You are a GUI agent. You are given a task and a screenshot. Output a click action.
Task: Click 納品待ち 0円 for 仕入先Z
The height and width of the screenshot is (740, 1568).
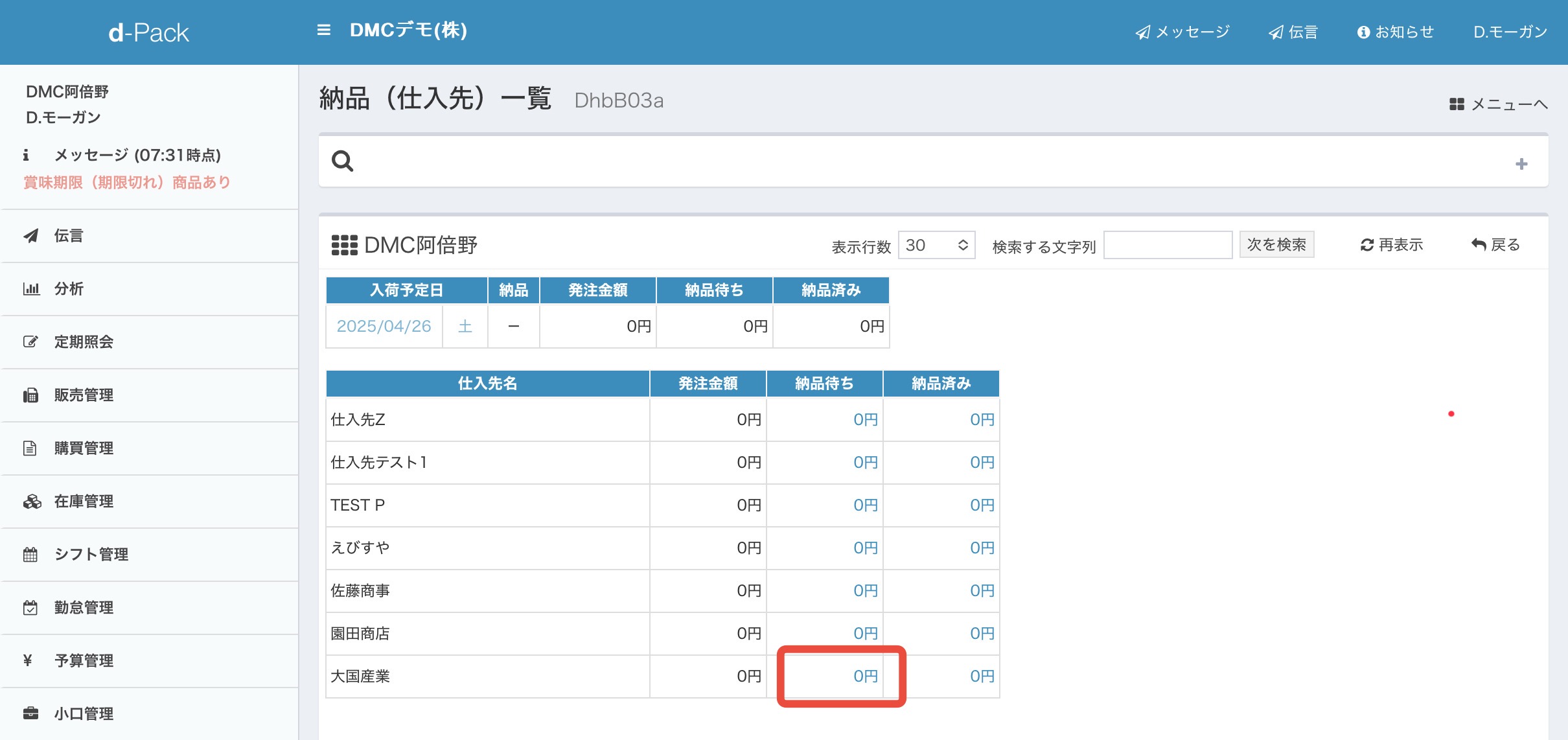865,419
